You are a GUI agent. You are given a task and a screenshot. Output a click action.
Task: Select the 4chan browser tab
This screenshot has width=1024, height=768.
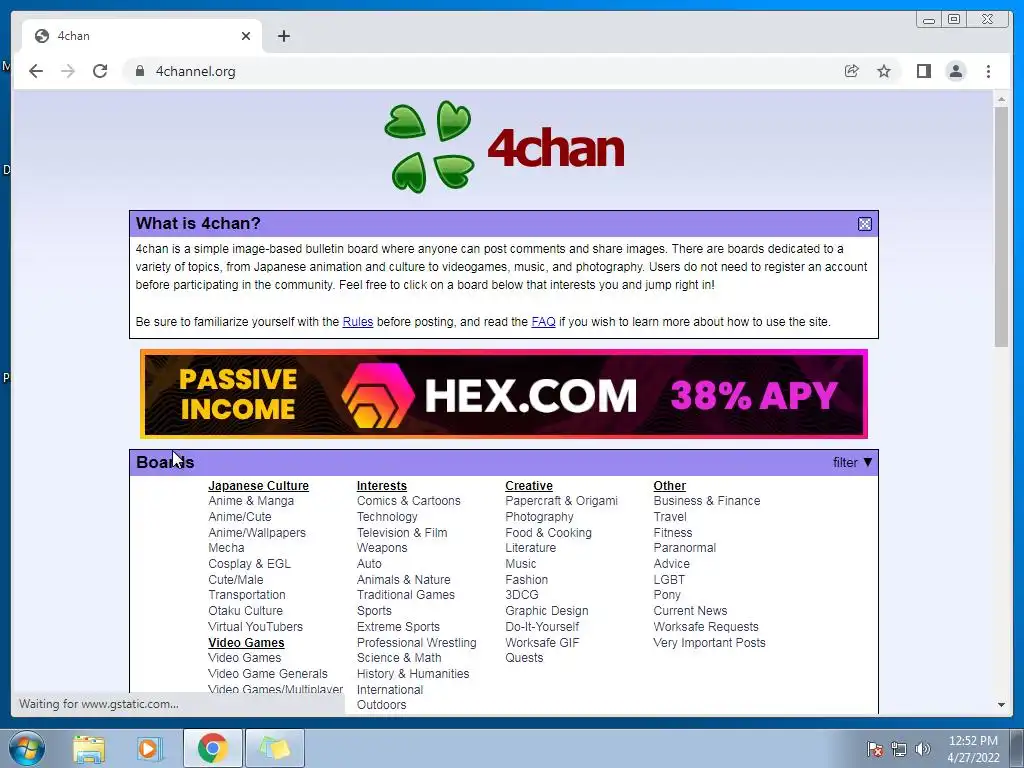(142, 36)
